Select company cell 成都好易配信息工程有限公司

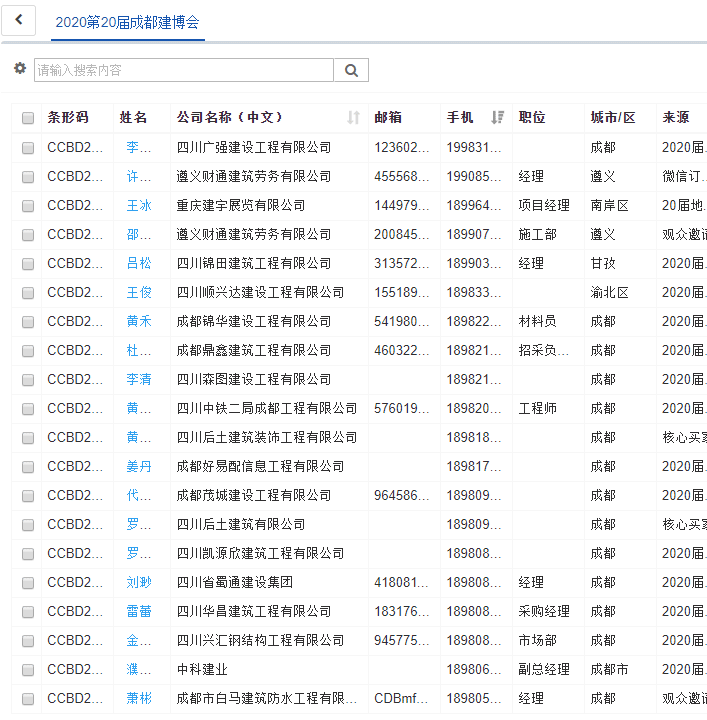[260, 466]
